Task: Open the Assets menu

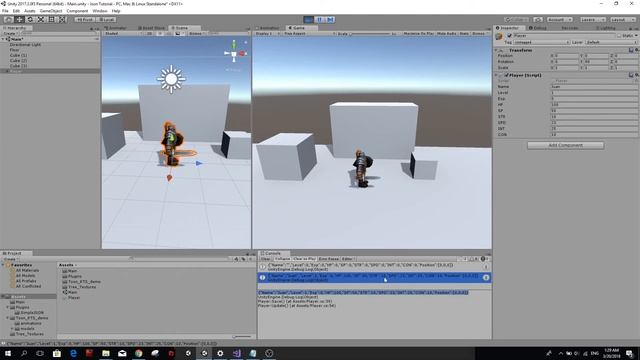Action: pyautogui.click(x=30, y=11)
